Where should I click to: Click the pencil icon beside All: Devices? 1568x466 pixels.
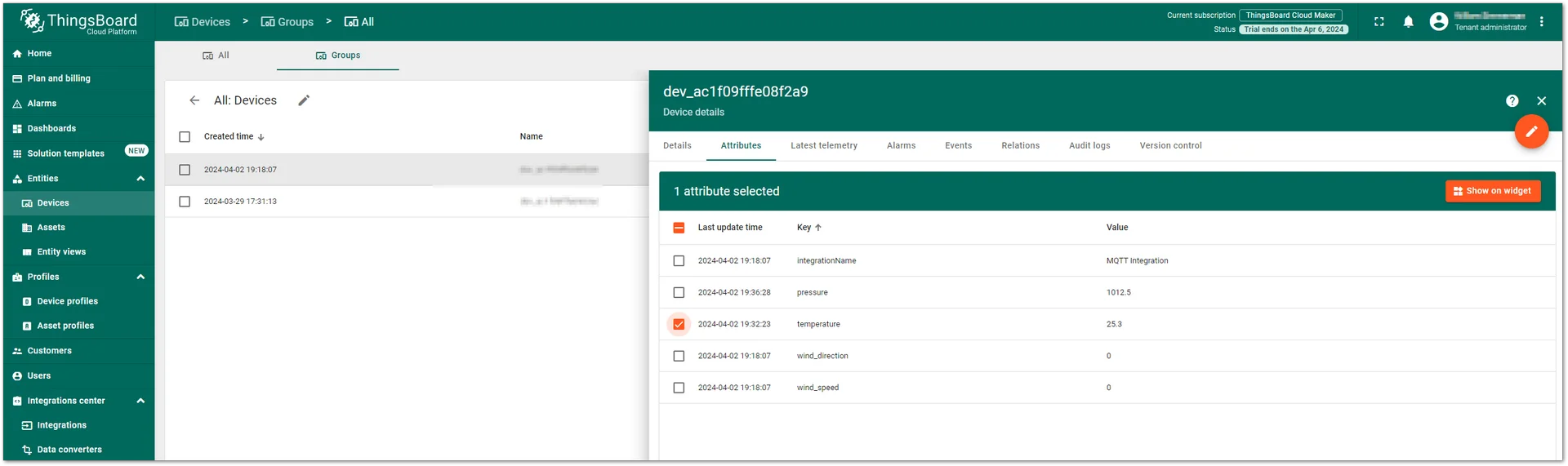(304, 100)
